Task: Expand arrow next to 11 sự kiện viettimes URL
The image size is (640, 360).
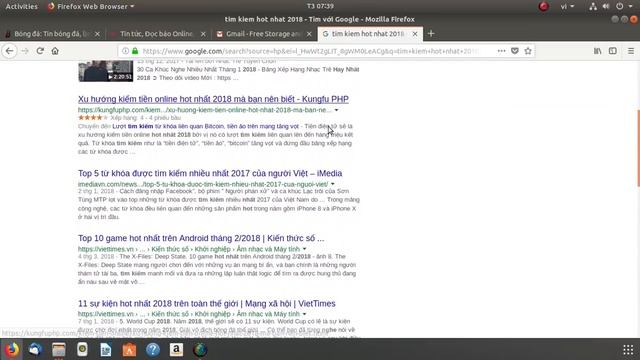Action: (304, 314)
